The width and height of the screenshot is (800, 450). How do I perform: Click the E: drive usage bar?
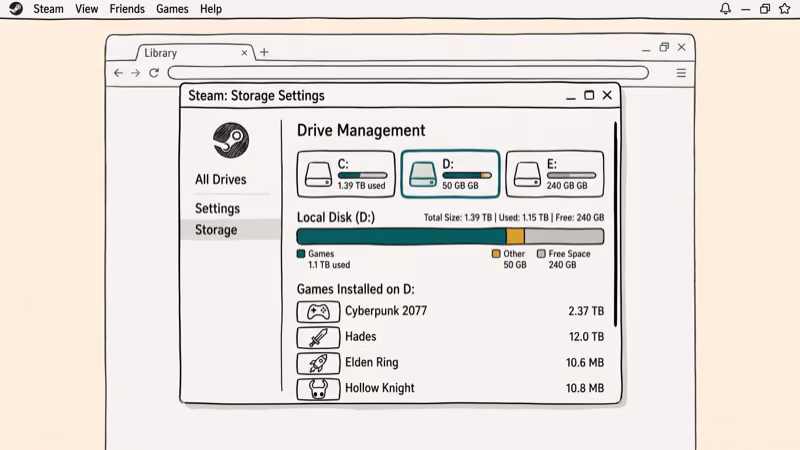[571, 176]
